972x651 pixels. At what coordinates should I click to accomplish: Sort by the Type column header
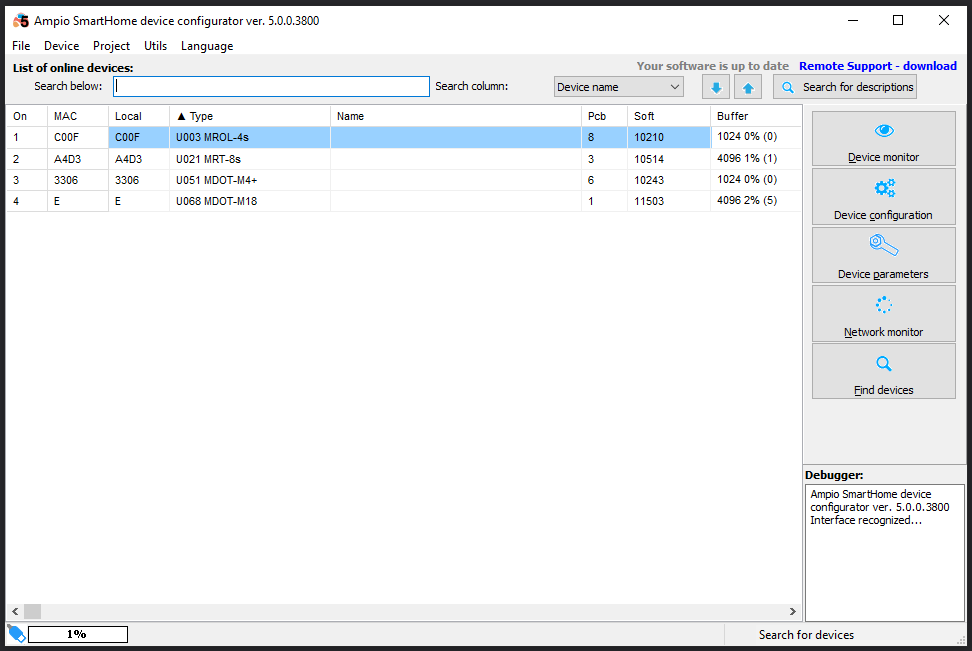click(x=250, y=116)
